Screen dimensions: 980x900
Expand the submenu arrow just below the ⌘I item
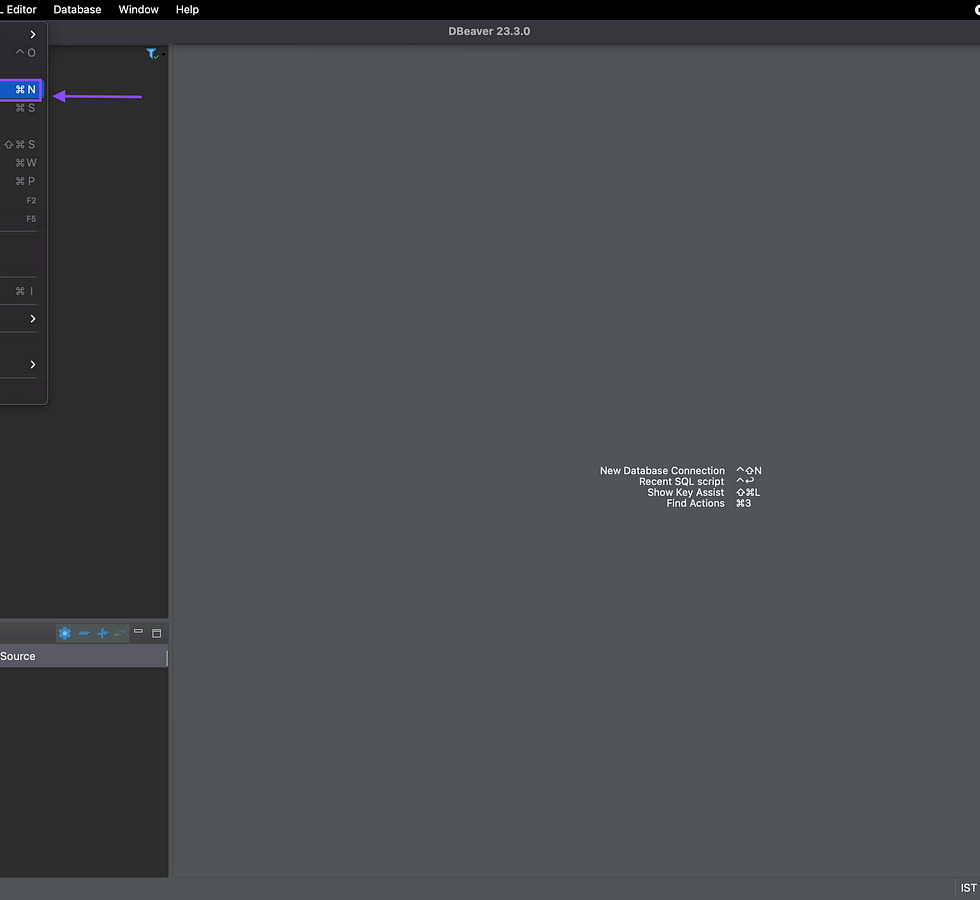32,319
